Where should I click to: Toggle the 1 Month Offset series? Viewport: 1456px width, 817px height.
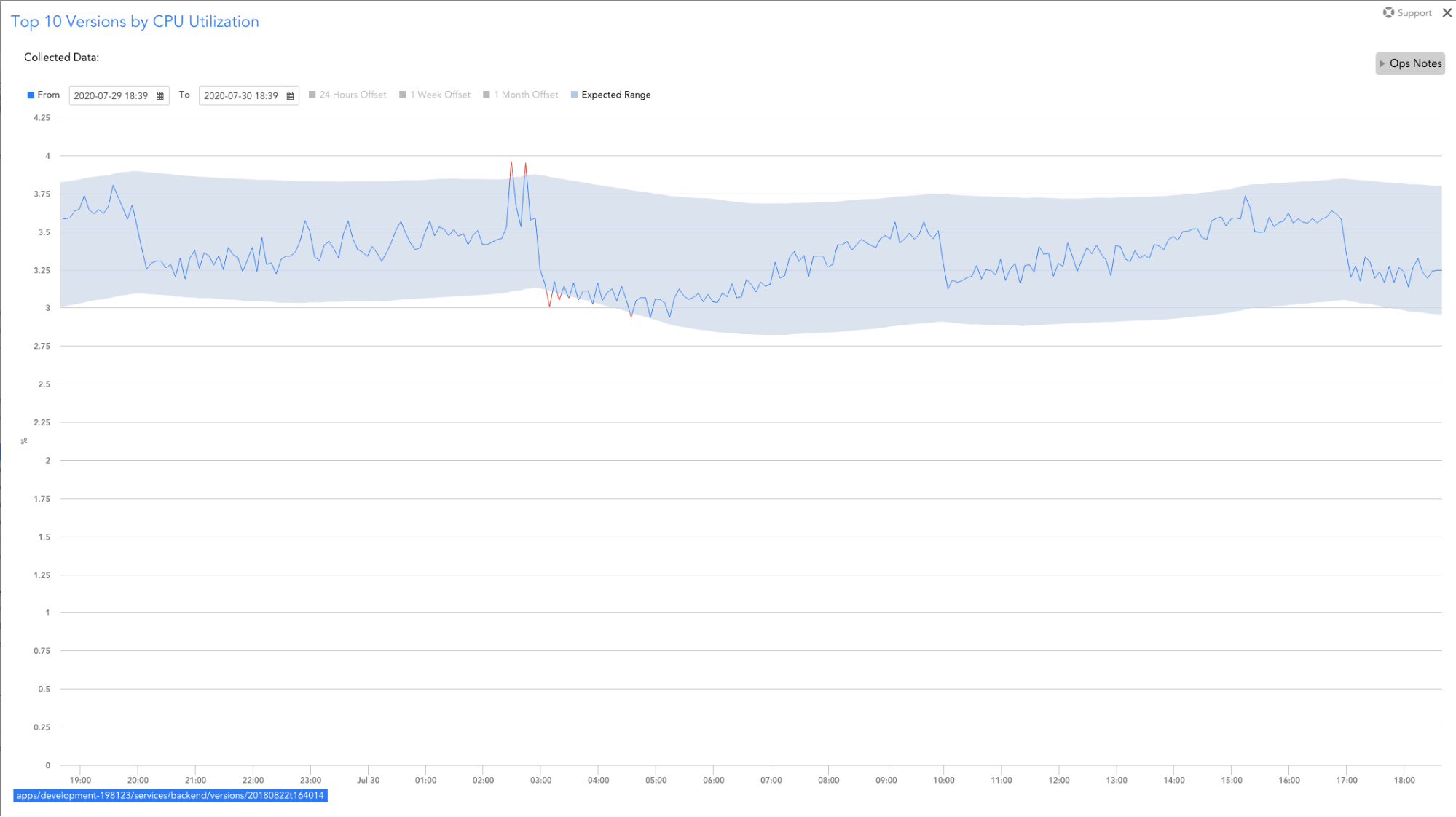[521, 95]
